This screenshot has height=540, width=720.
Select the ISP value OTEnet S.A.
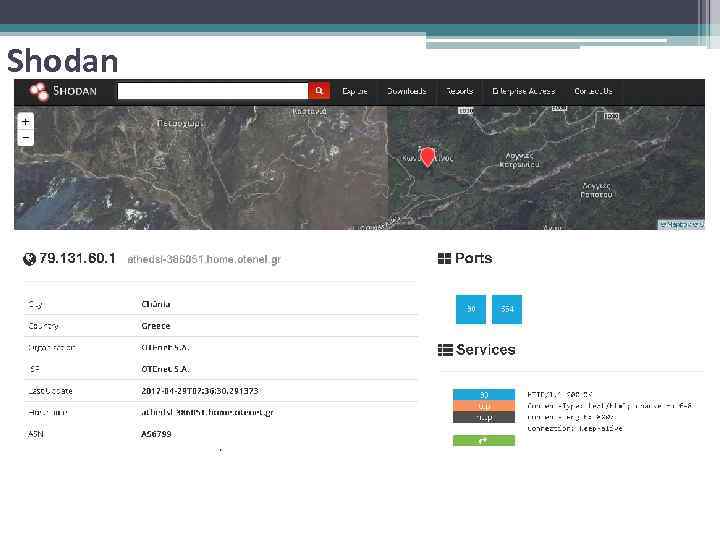pos(165,369)
